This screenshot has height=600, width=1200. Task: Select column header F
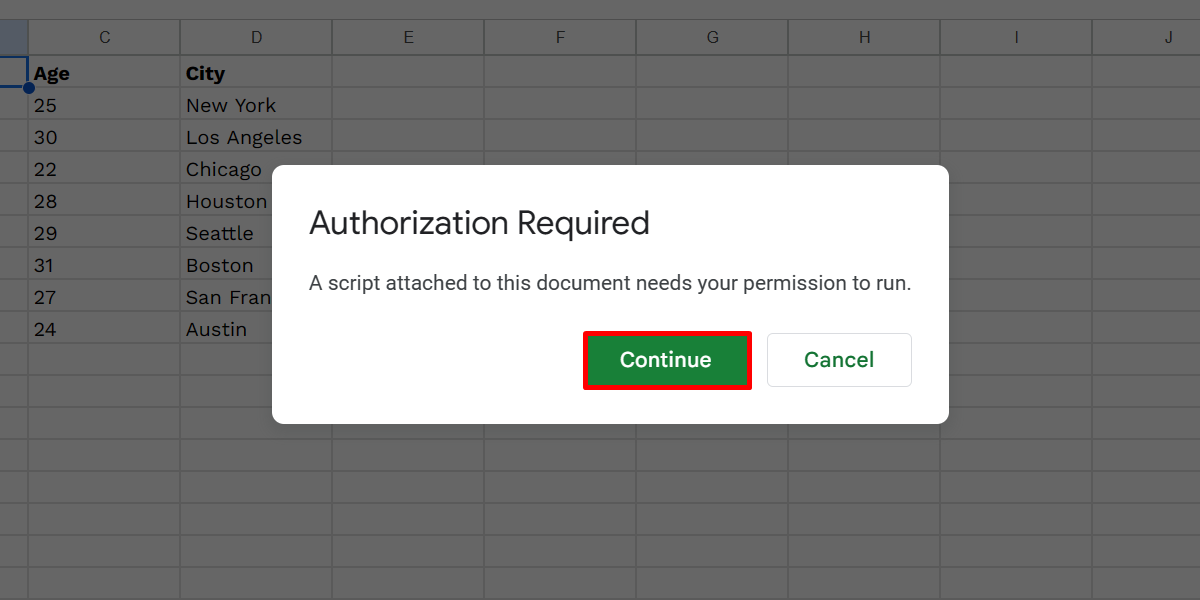560,36
